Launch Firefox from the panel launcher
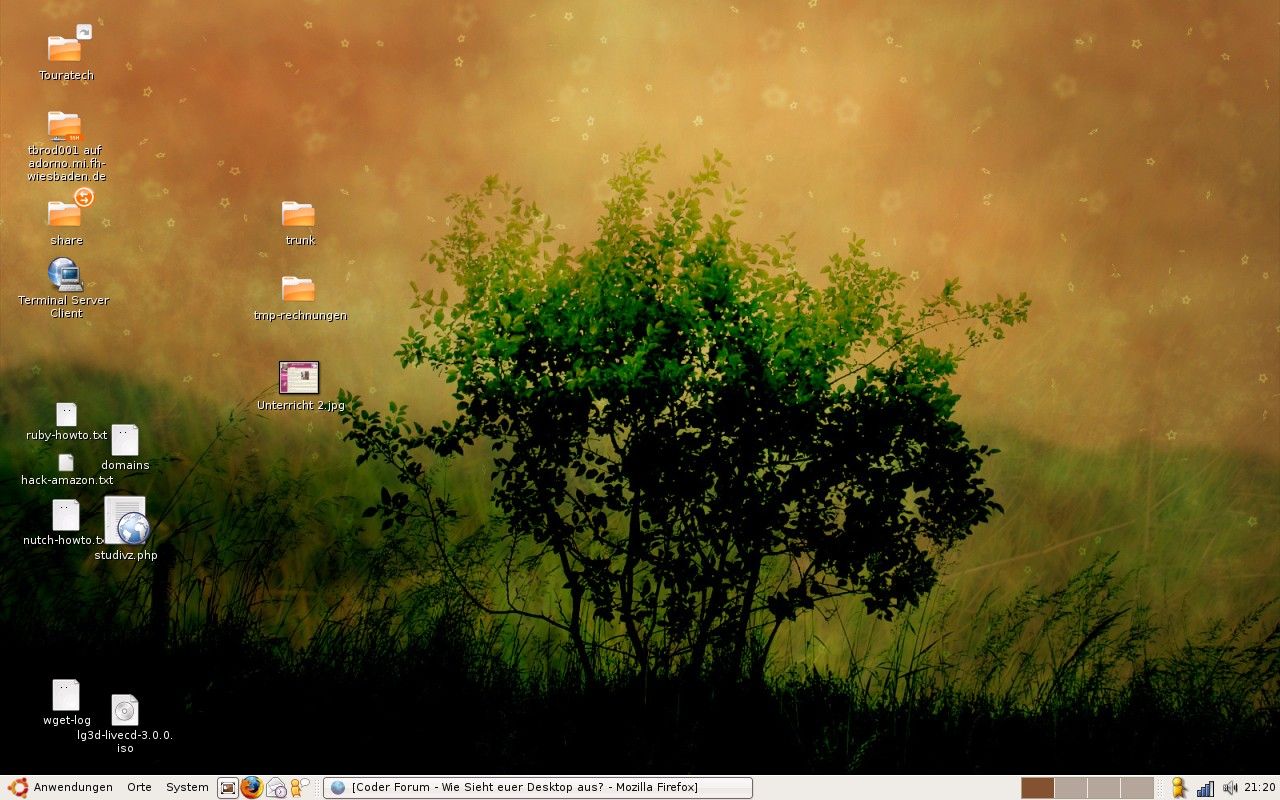This screenshot has height=800, width=1280. coord(251,787)
